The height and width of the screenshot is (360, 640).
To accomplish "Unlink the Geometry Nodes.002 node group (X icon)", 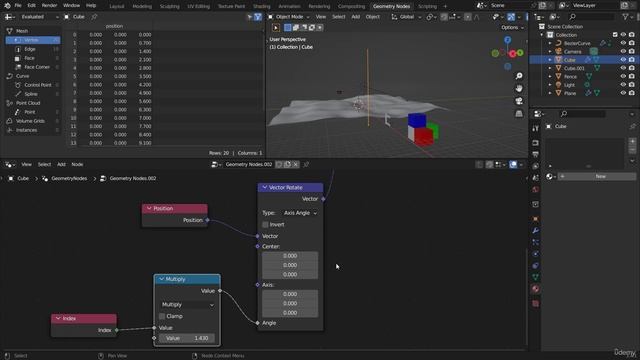I will pos(296,164).
